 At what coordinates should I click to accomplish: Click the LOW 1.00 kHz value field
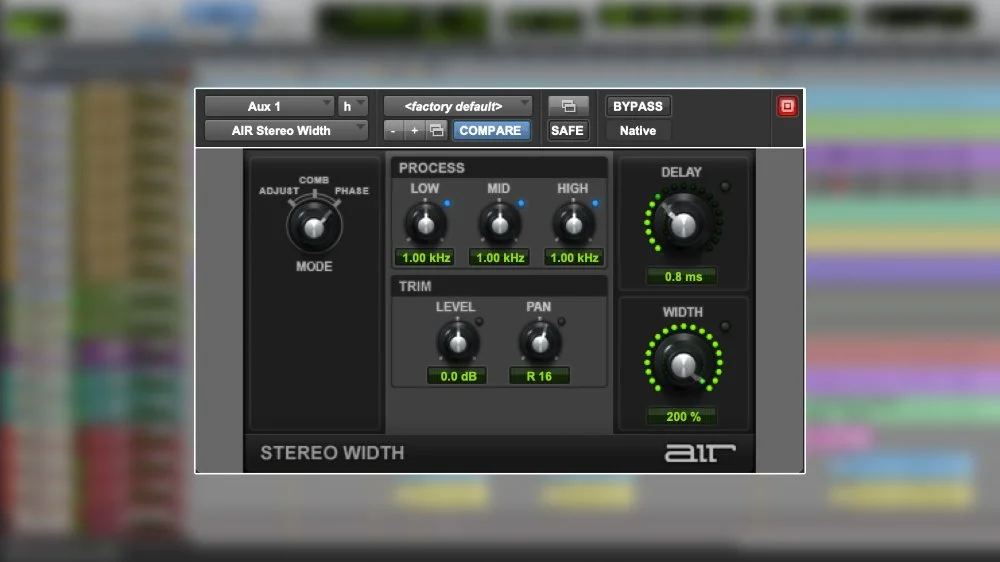point(425,258)
